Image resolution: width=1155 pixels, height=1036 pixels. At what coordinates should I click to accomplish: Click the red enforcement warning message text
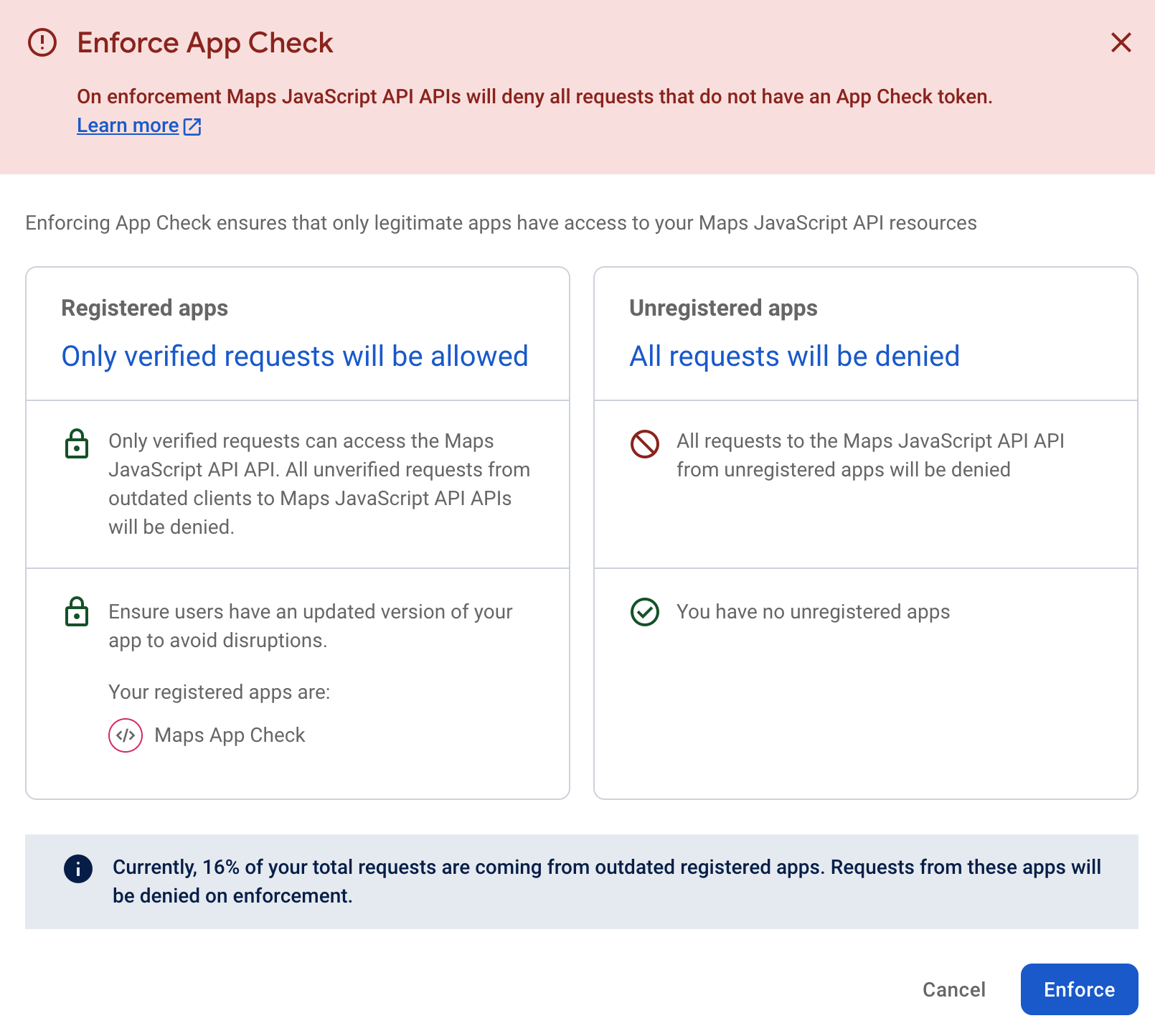534,96
